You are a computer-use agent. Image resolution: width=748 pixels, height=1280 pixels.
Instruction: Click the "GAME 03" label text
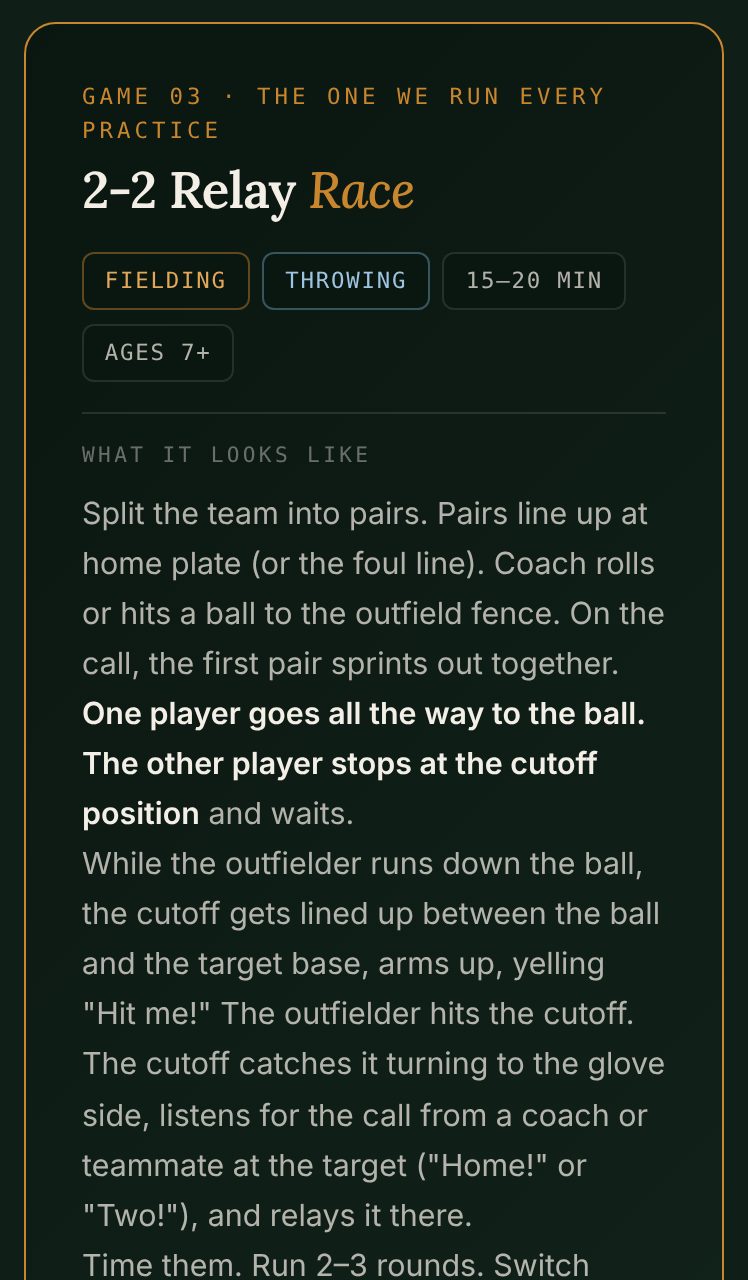(142, 96)
